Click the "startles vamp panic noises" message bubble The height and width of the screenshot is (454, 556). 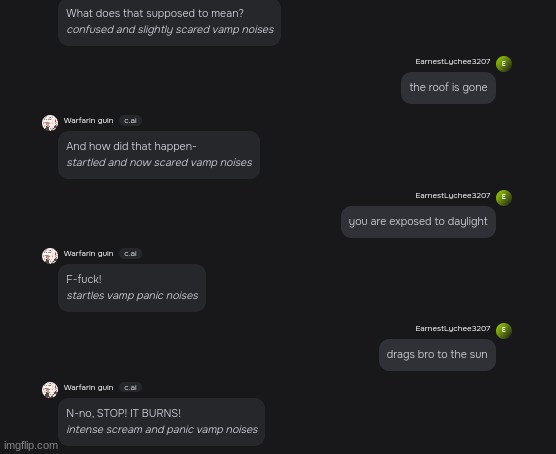click(132, 288)
